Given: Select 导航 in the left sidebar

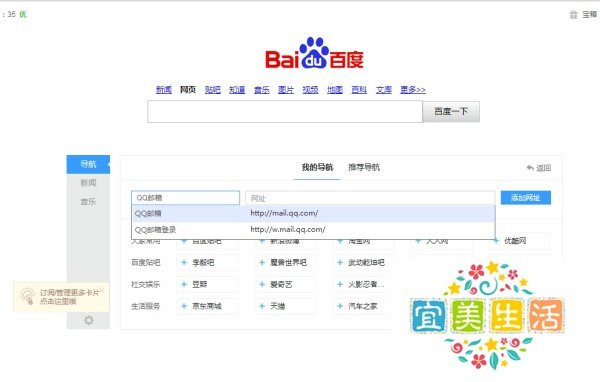Looking at the screenshot, I should coord(88,164).
